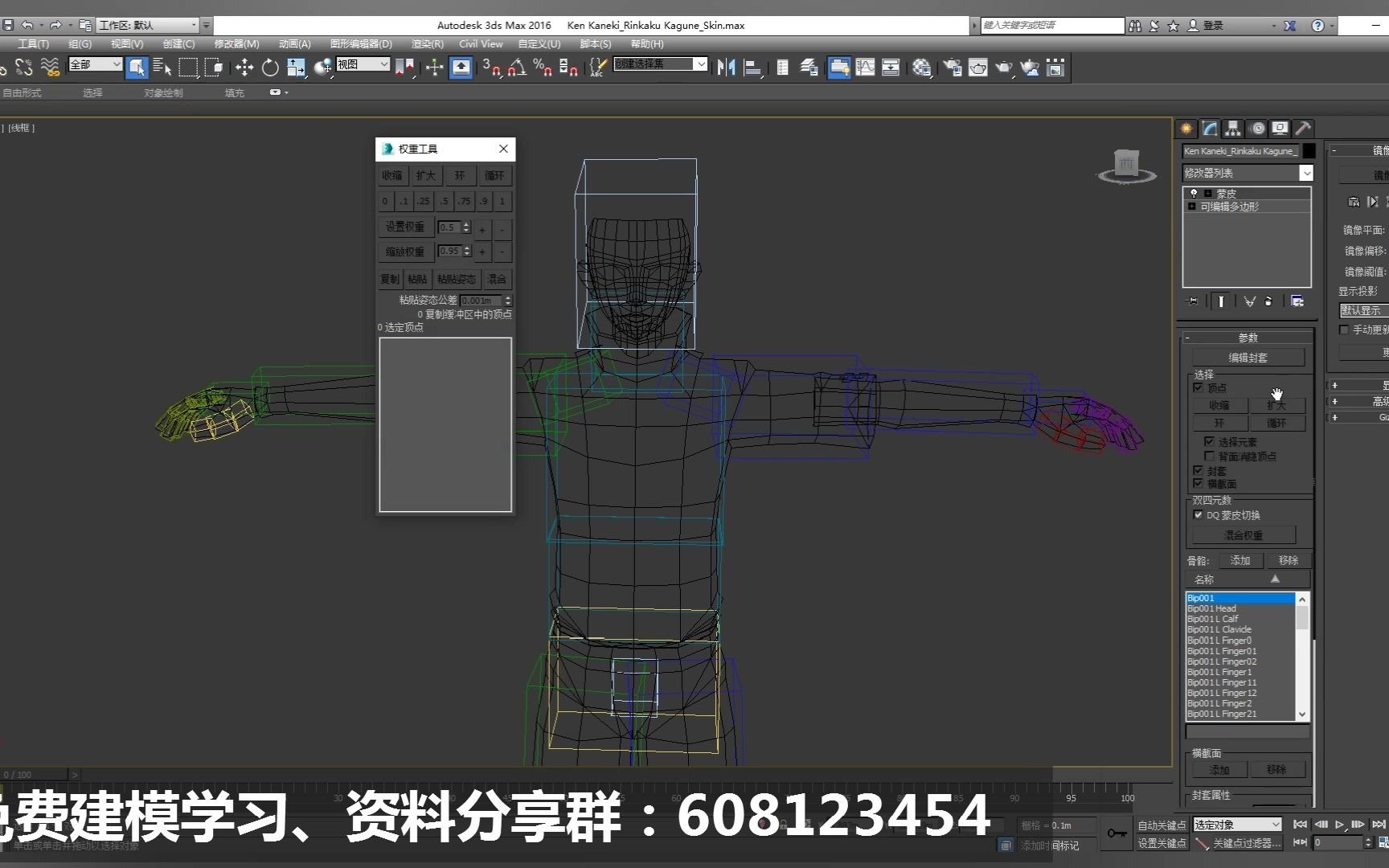This screenshot has width=1389, height=868.
Task: Click the 编辑封套 button
Action: pos(1247,357)
